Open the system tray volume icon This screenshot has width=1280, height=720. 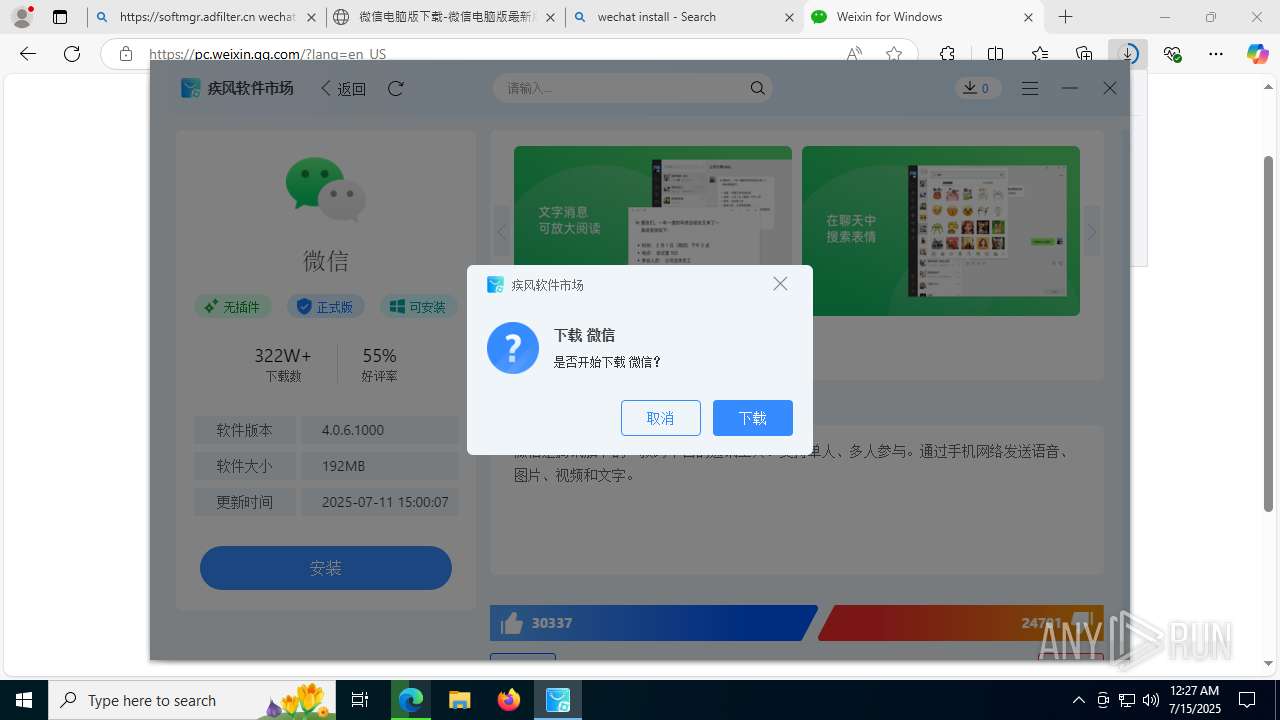click(1150, 700)
